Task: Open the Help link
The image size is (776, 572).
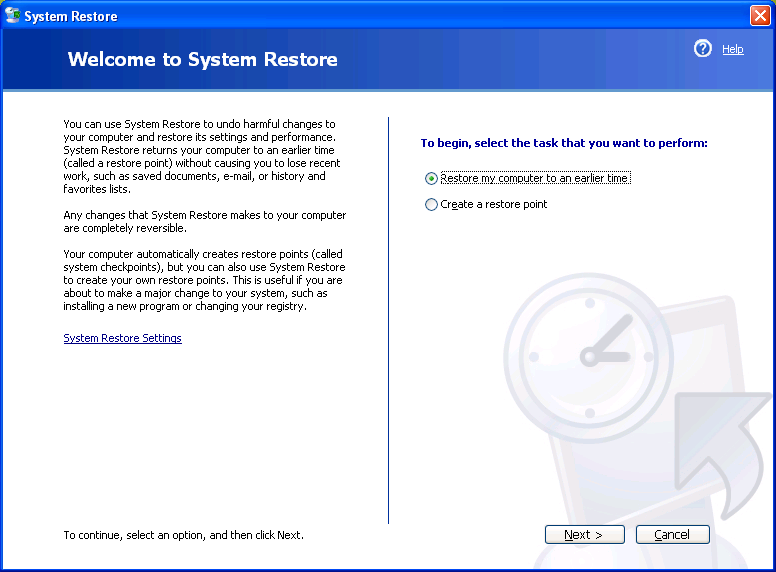Action: [732, 49]
